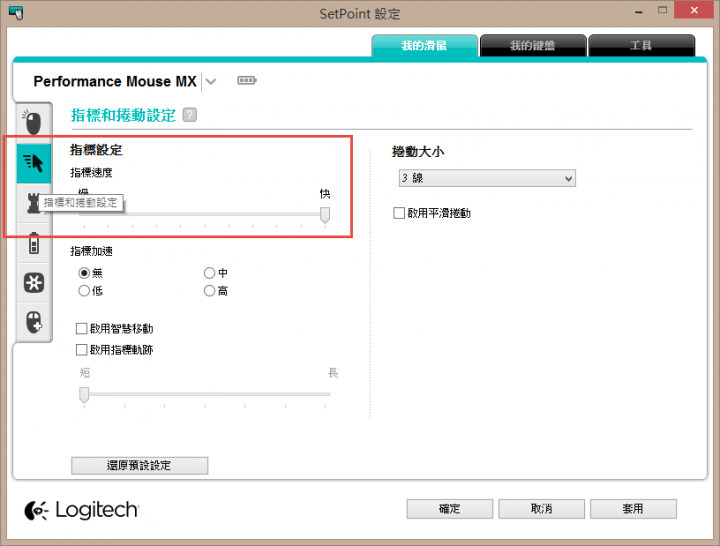Click the 套用 button
This screenshot has height=546, width=720.
(x=633, y=509)
